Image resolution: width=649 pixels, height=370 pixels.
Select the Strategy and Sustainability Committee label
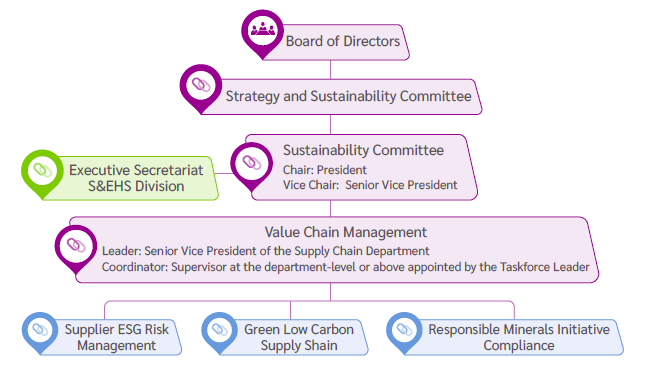point(349,96)
